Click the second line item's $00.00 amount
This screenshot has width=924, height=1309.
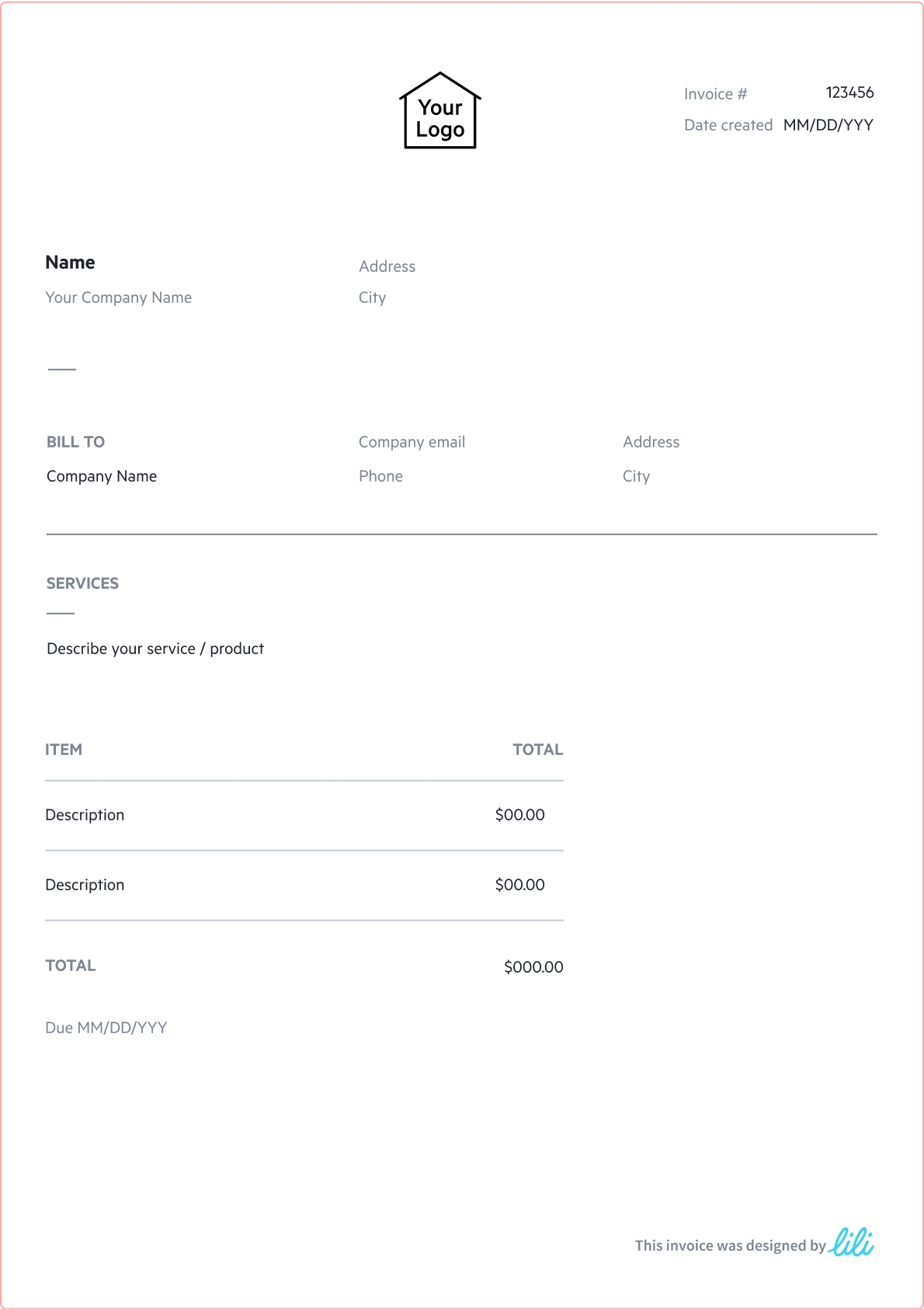coord(519,885)
